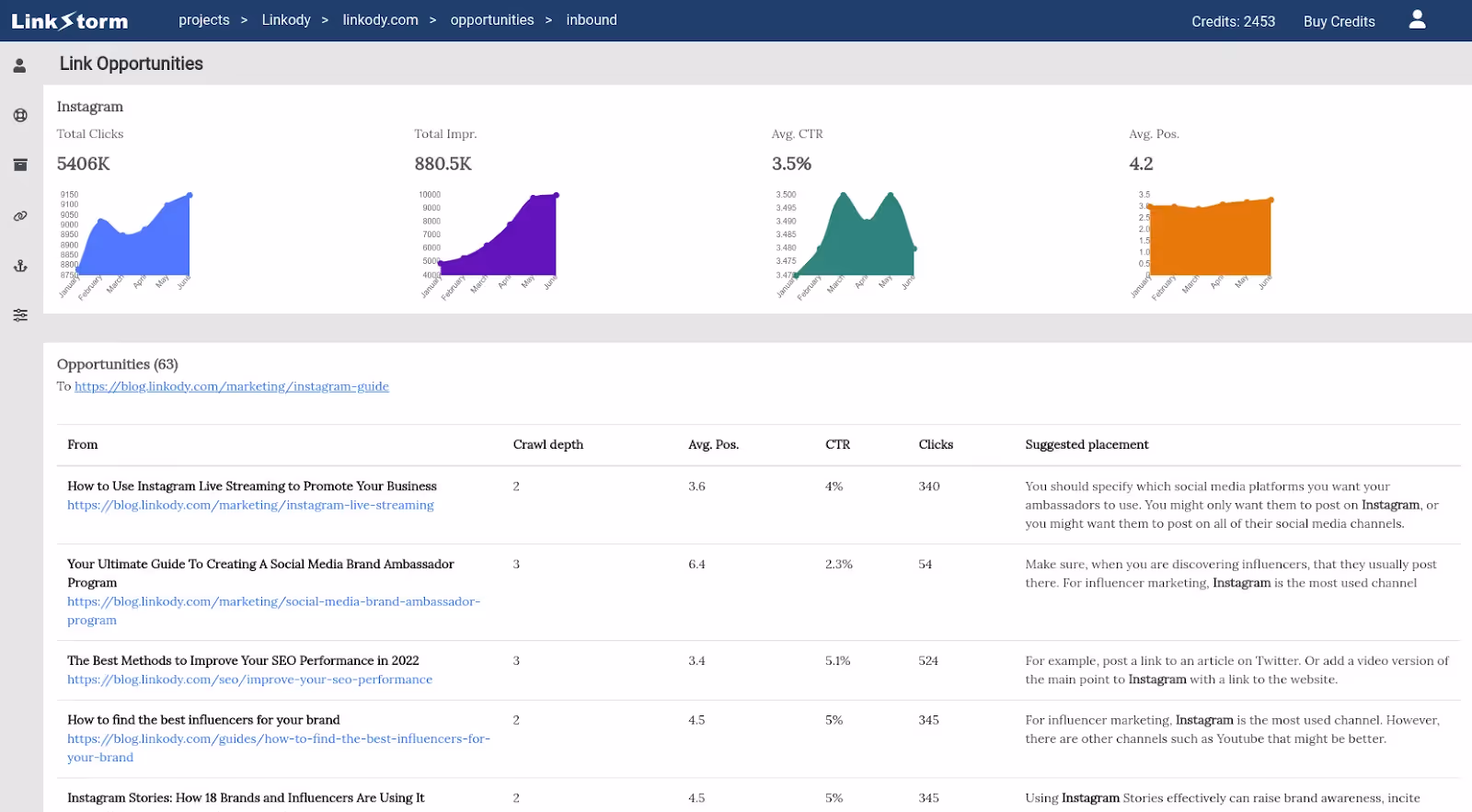This screenshot has height=812, width=1472.
Task: Click clicks value 340
Action: pos(929,486)
